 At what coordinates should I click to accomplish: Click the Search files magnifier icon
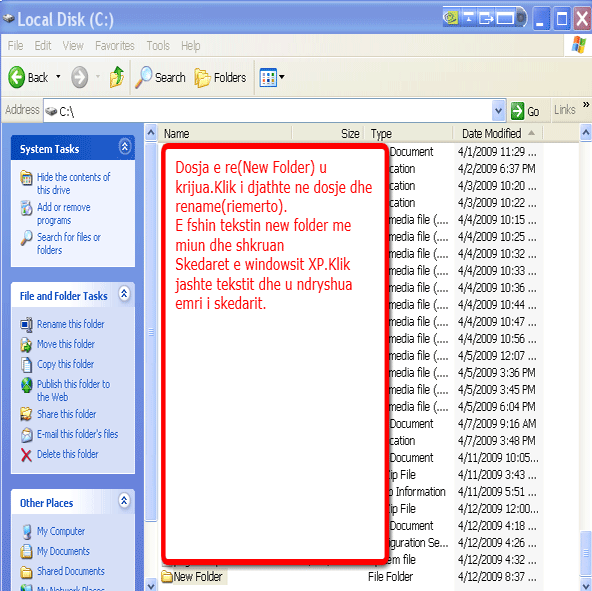coord(26,238)
